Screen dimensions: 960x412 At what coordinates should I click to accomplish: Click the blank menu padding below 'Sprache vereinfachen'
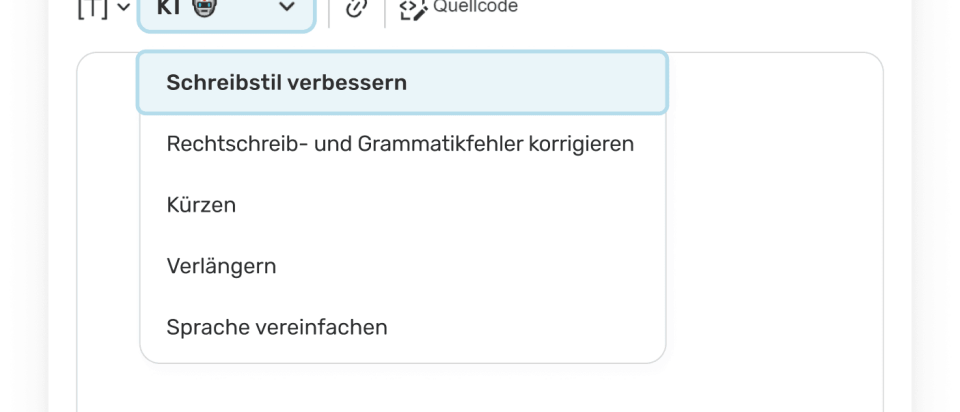point(402,353)
